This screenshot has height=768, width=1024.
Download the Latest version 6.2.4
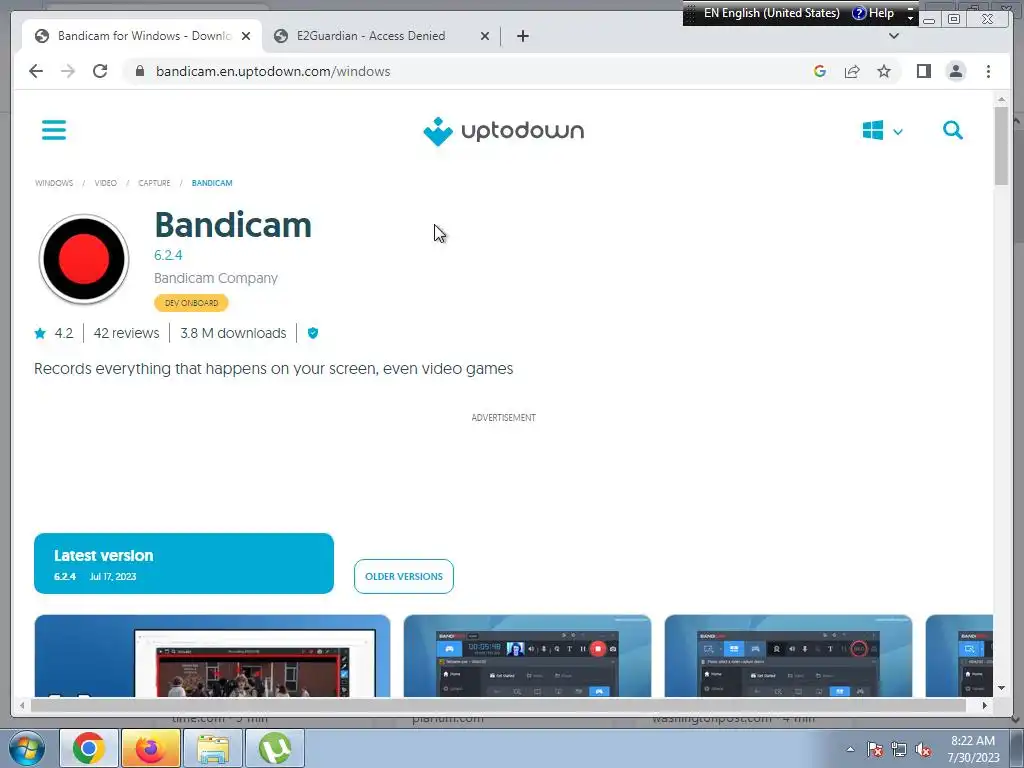click(x=184, y=564)
